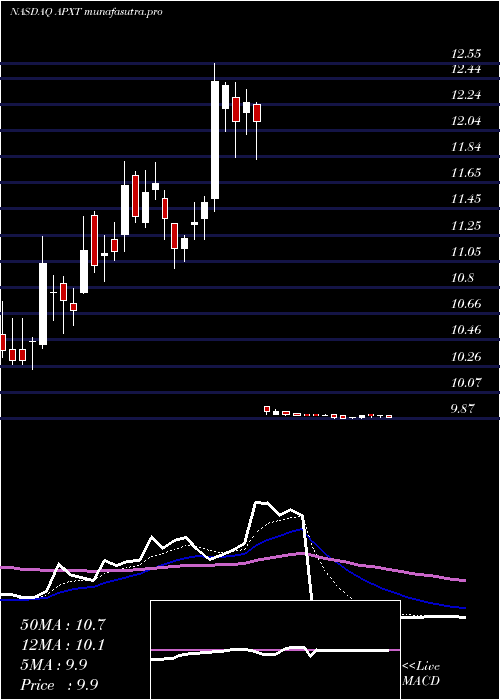The height and width of the screenshot is (700, 500).
Task: Click the 5MA : 9.9 value
Action: pos(54,665)
